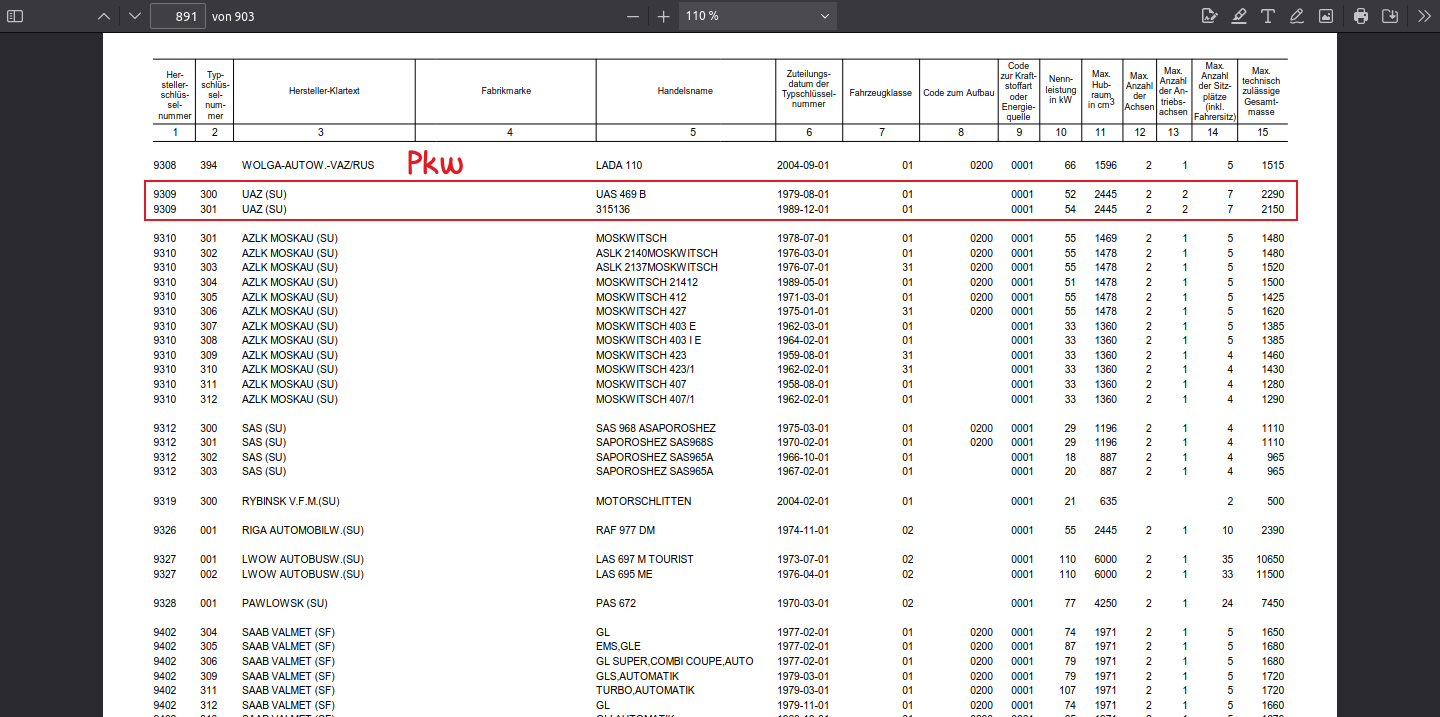Click the total mass value '11500'
Viewport: 1440px width, 717px height.
1270,574
